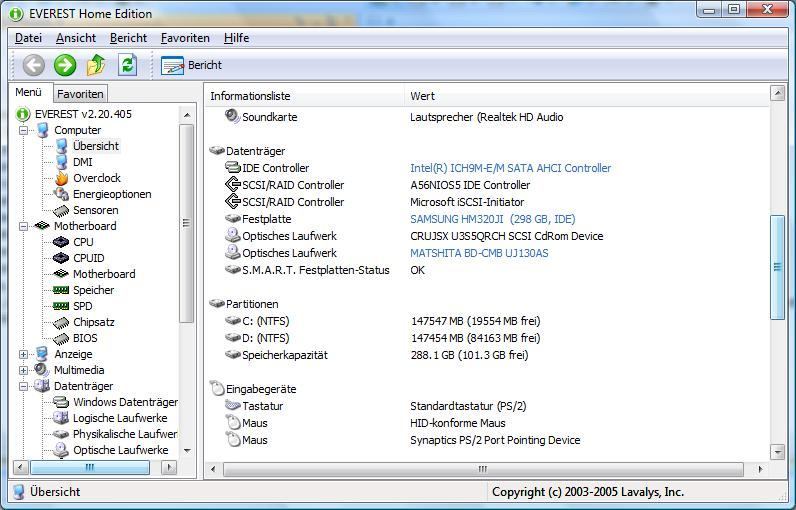Click the tree panel scroll-down arrow
Image resolution: width=796 pixels, height=510 pixels.
[x=187, y=451]
